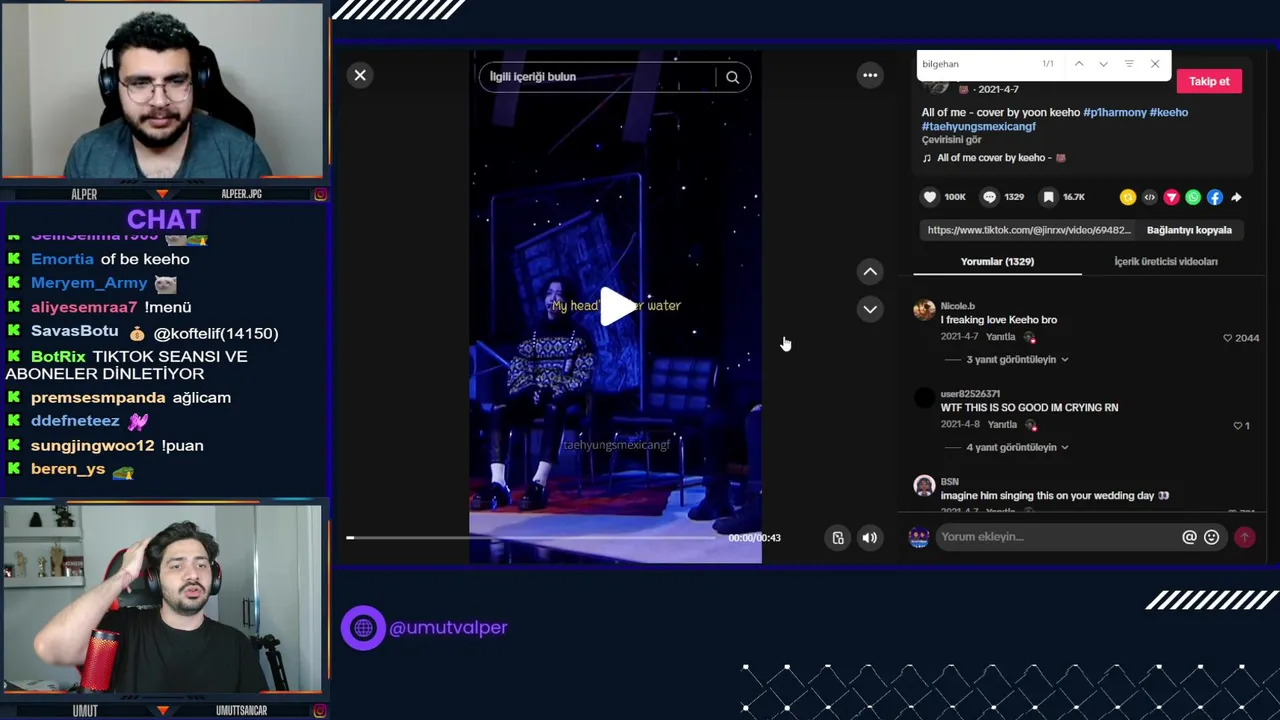The width and height of the screenshot is (1280, 720).
Task: Like Nicole.b's comment with 2044 likes
Action: coord(1228,338)
